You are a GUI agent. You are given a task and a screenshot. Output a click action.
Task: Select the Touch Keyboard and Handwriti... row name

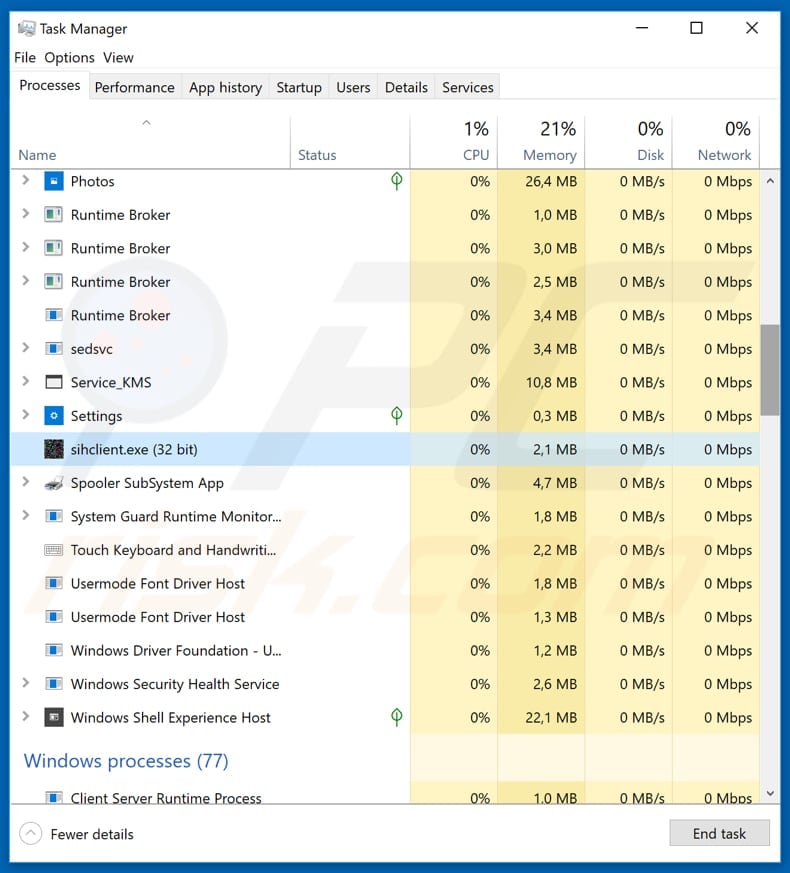173,550
